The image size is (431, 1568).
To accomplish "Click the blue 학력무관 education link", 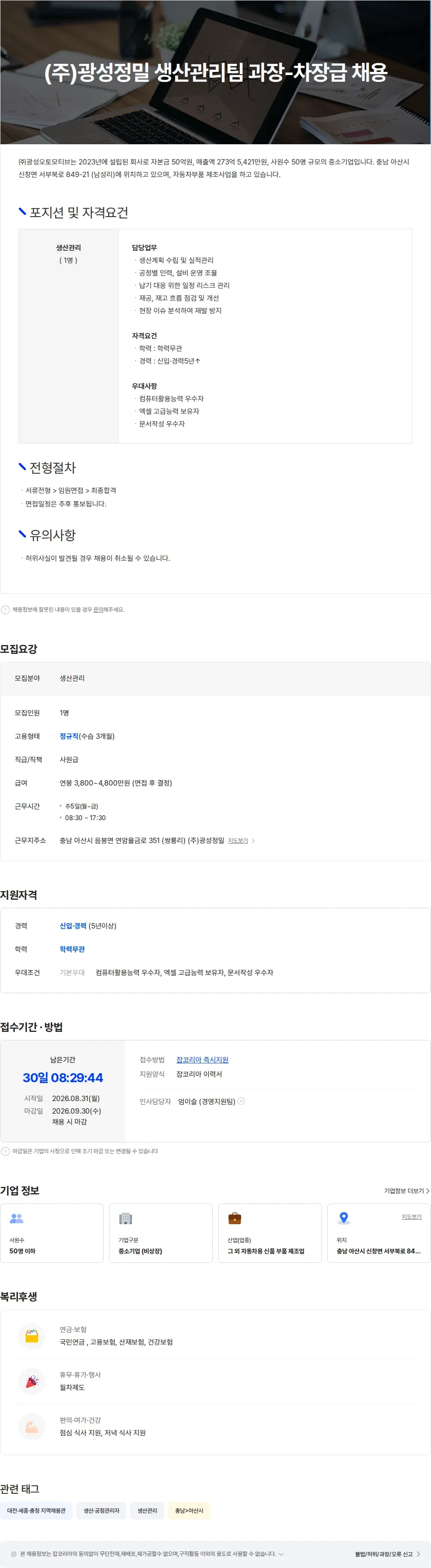I will [72, 949].
